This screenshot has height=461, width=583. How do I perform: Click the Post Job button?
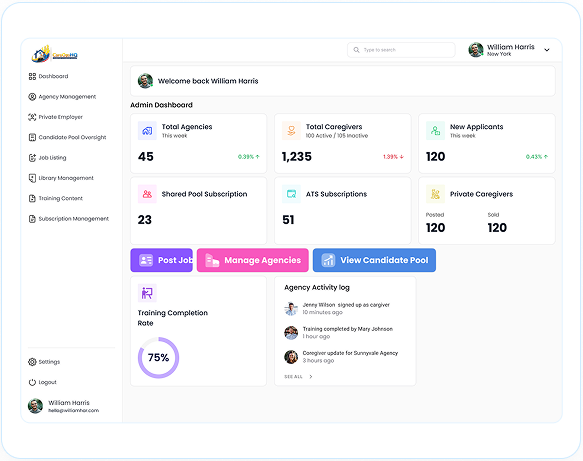tap(161, 260)
